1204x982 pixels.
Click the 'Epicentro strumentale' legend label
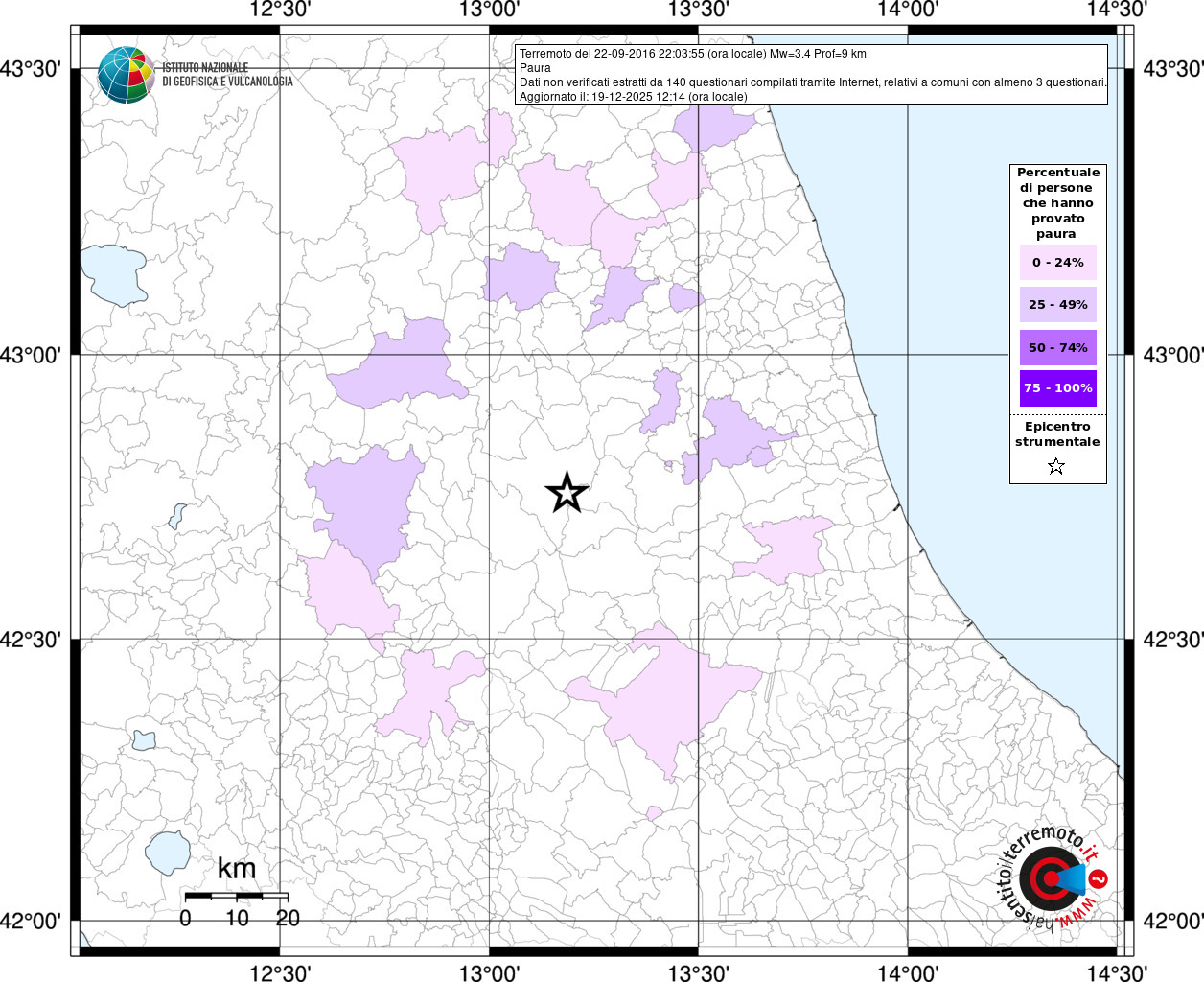1057,434
